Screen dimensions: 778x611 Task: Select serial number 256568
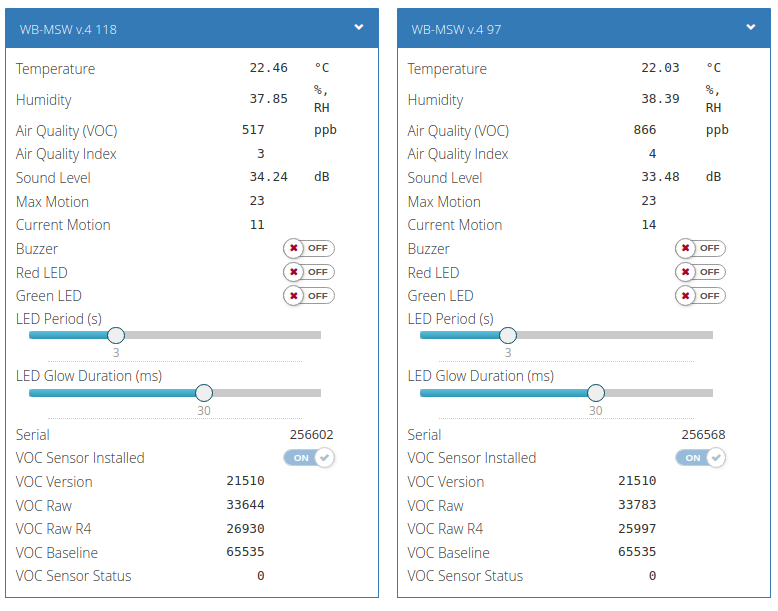coord(703,435)
